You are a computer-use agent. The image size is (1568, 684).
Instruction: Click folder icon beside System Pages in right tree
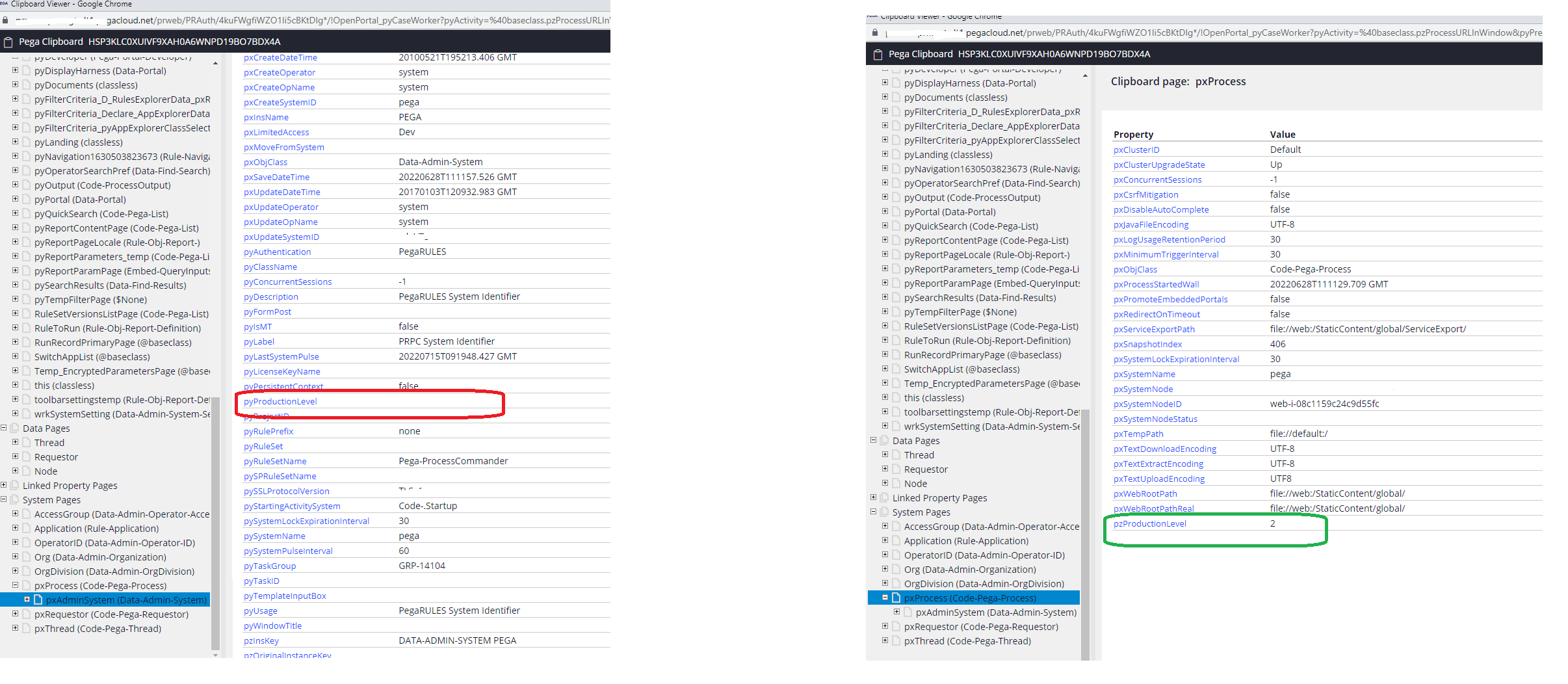pos(885,512)
